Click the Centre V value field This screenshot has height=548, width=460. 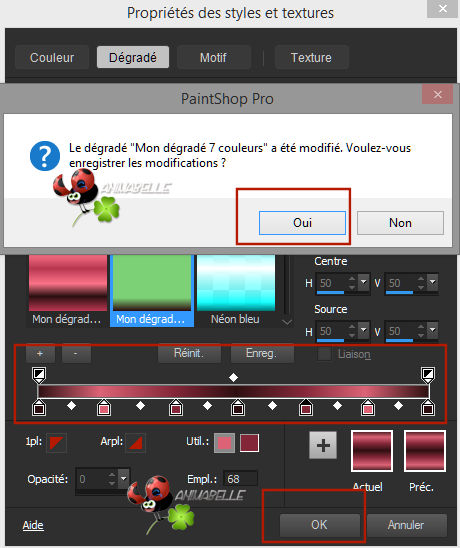click(x=401, y=283)
